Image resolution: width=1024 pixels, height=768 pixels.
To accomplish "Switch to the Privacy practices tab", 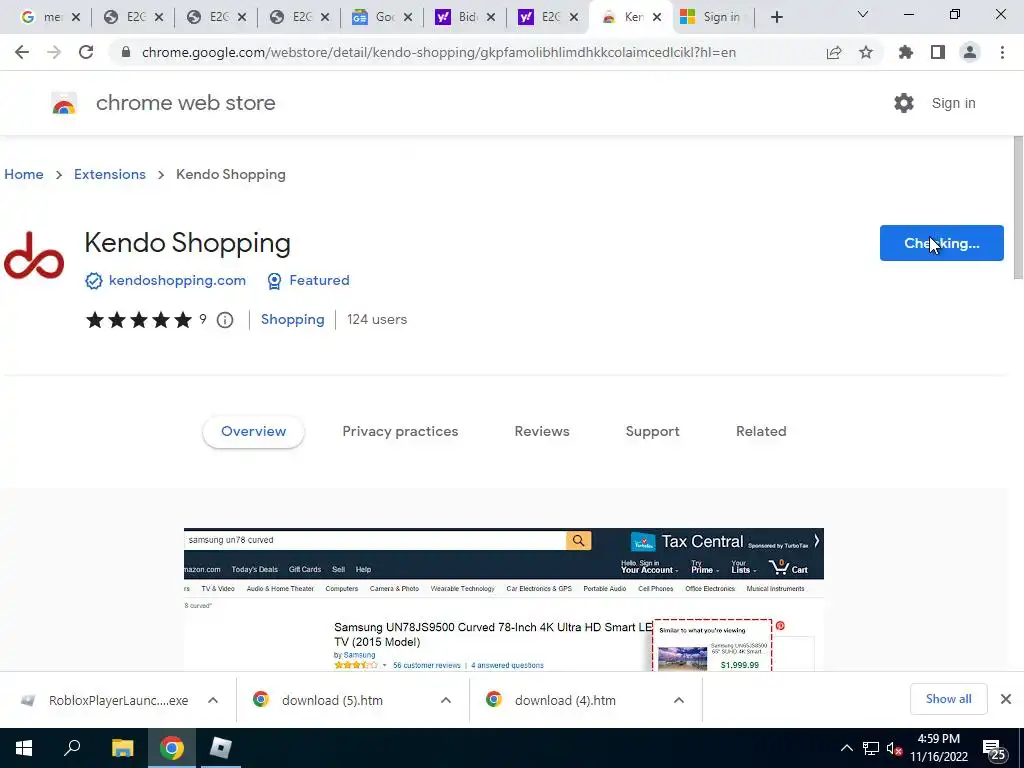I will [400, 432].
